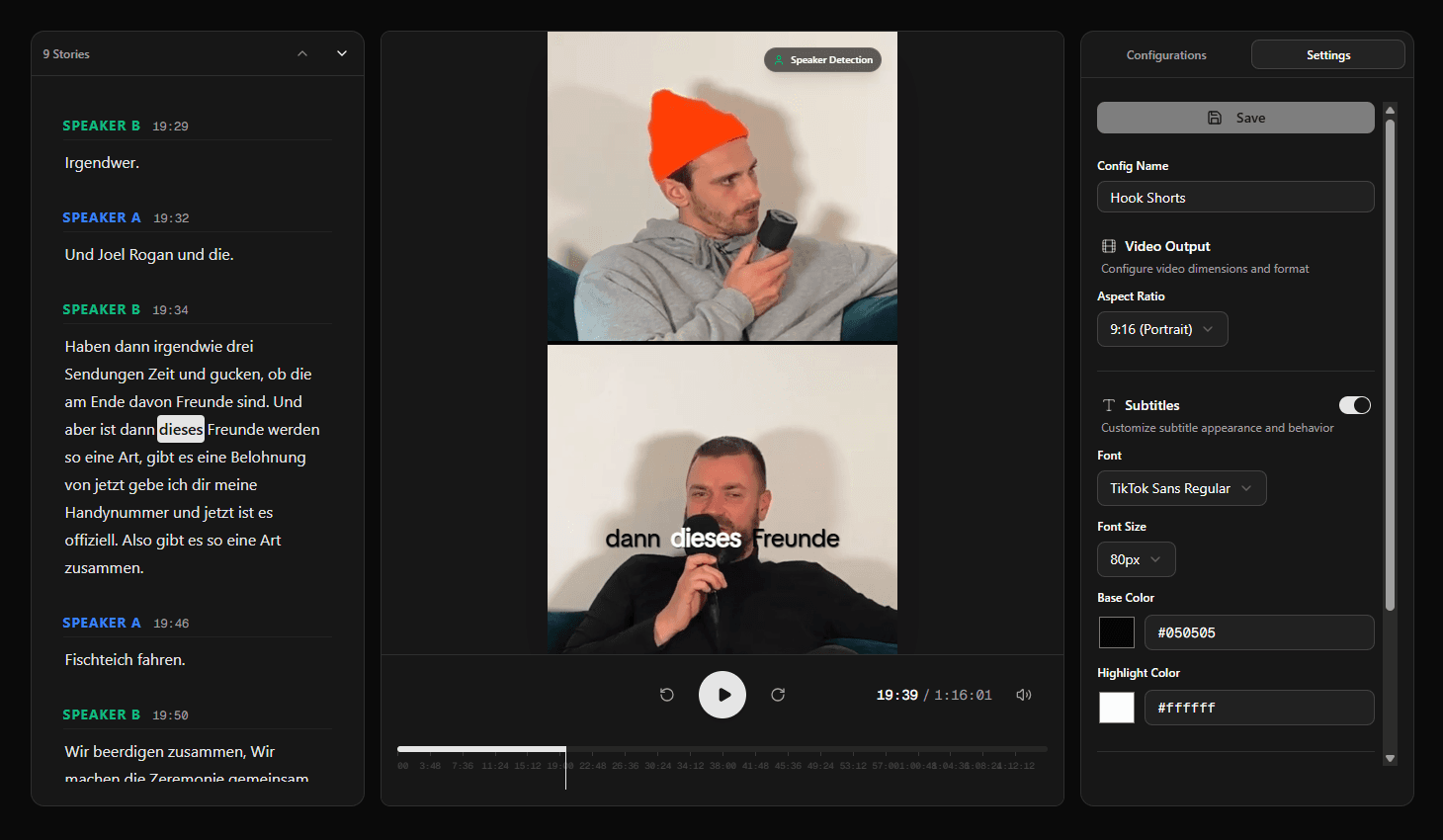Image resolution: width=1443 pixels, height=840 pixels.
Task: Play the video
Action: click(x=722, y=695)
